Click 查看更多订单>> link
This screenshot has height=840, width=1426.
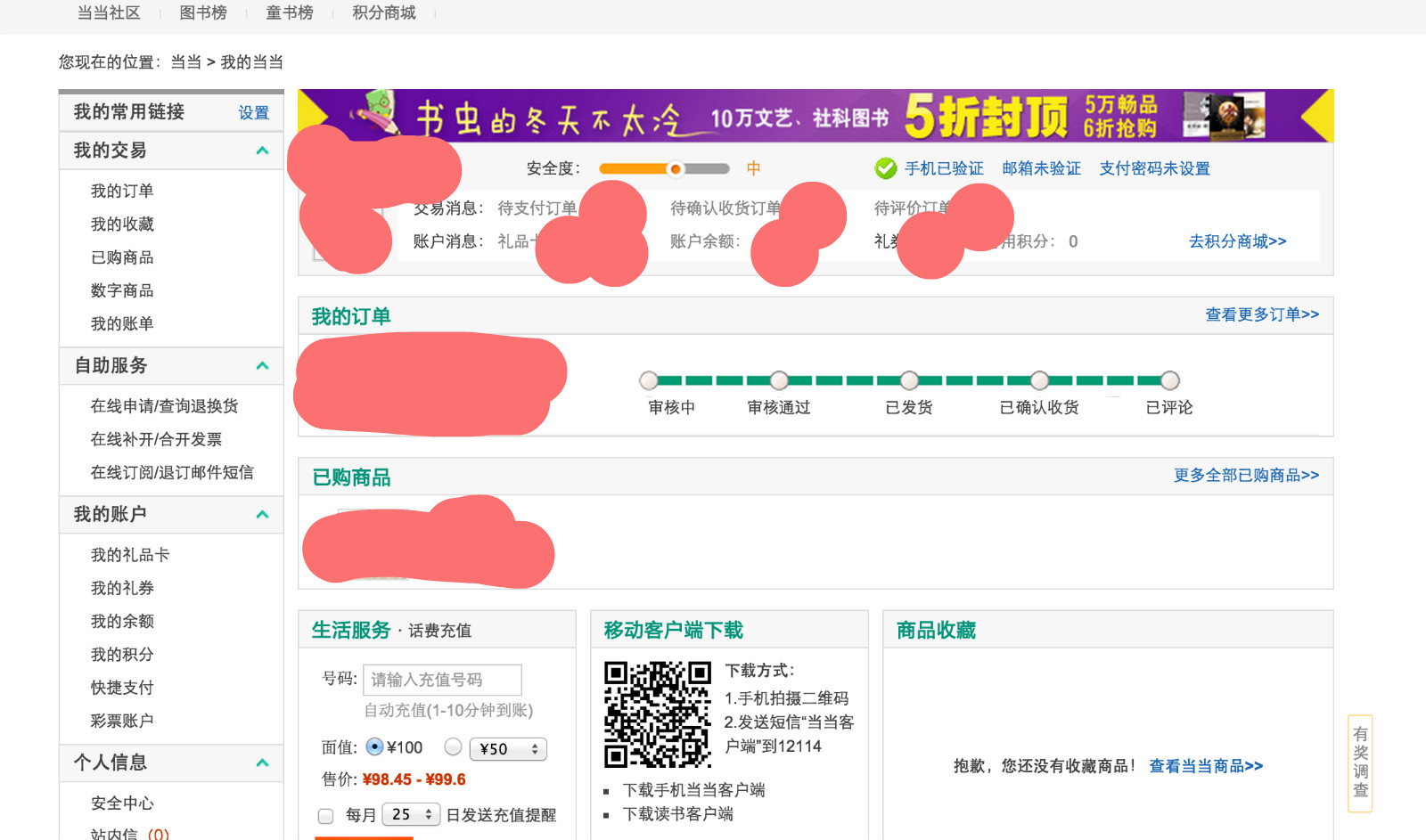(1262, 314)
